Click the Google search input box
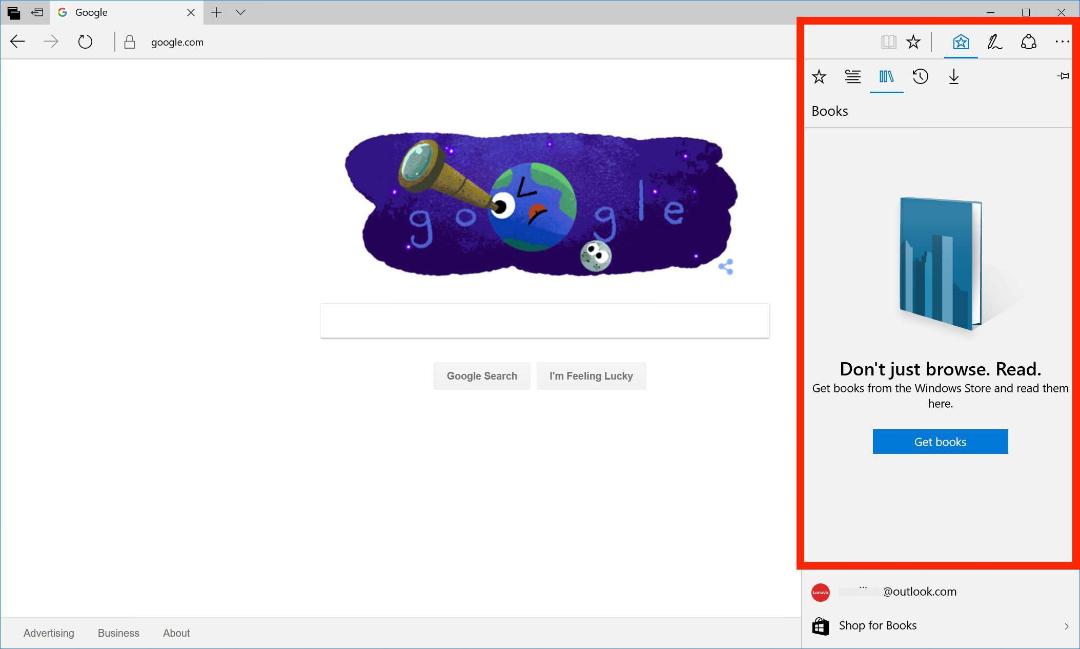1080x649 pixels. tap(545, 320)
